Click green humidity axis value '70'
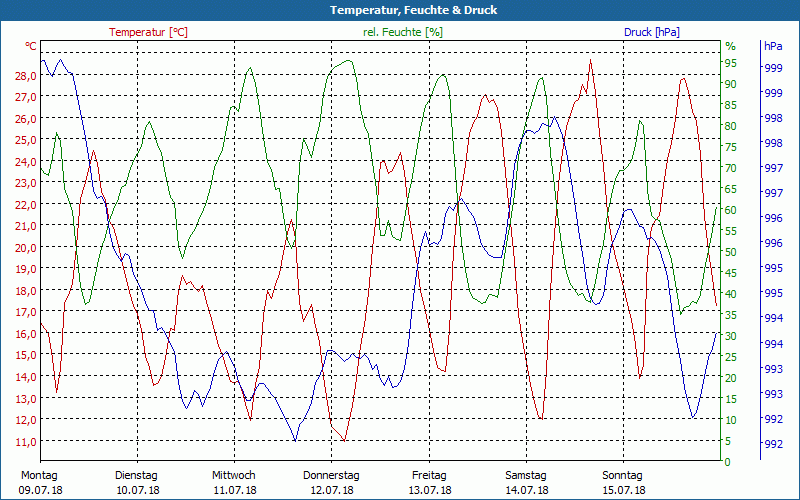Viewport: 800px width, 500px height. (731, 168)
